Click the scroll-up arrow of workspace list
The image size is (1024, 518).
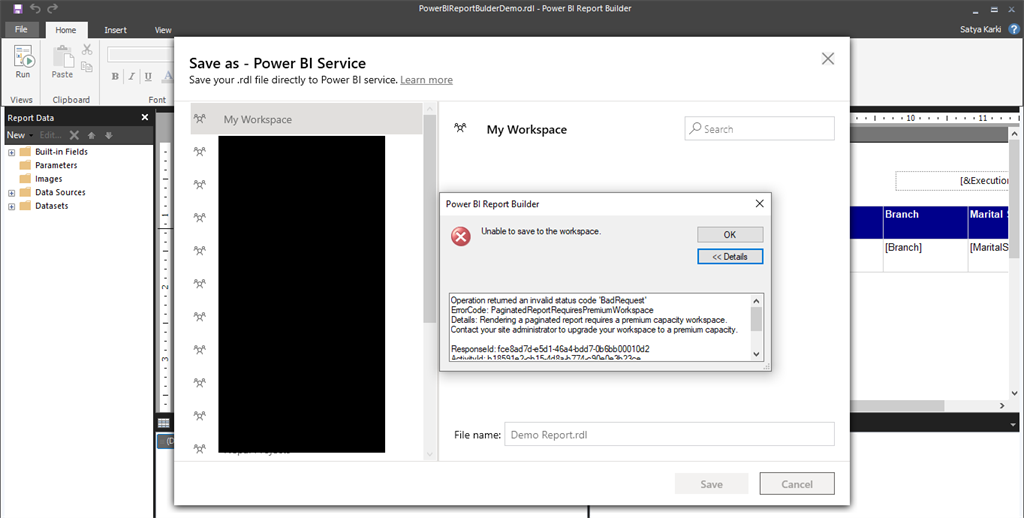tap(429, 108)
